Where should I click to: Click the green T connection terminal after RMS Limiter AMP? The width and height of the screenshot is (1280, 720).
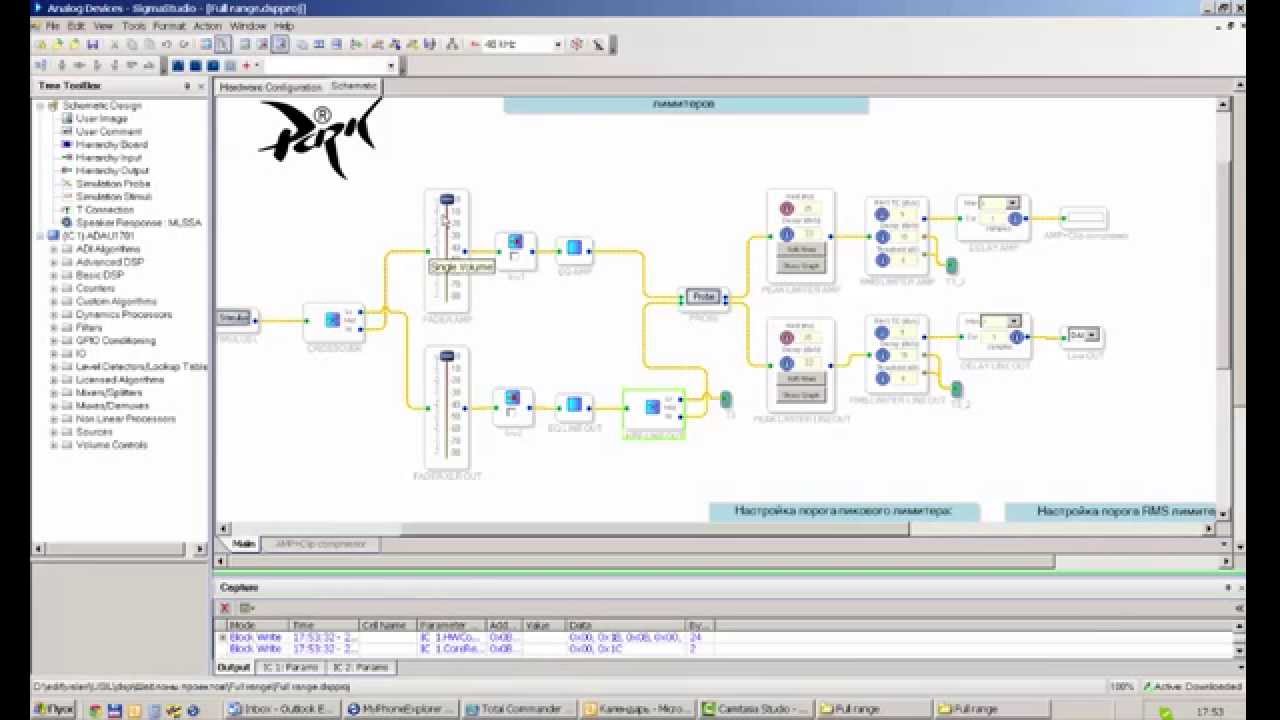click(x=952, y=265)
